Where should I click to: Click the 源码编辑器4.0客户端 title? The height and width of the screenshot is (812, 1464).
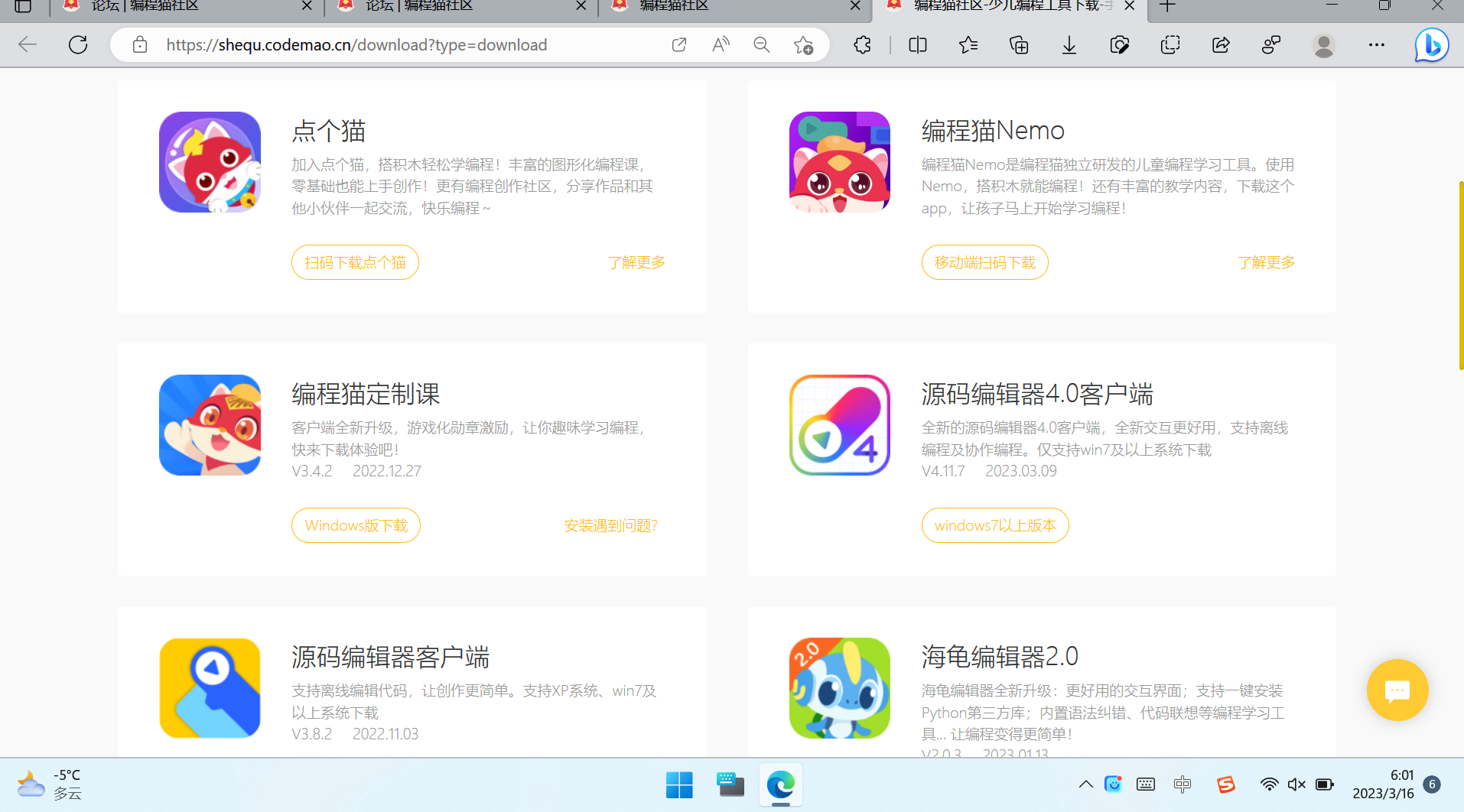point(1037,394)
